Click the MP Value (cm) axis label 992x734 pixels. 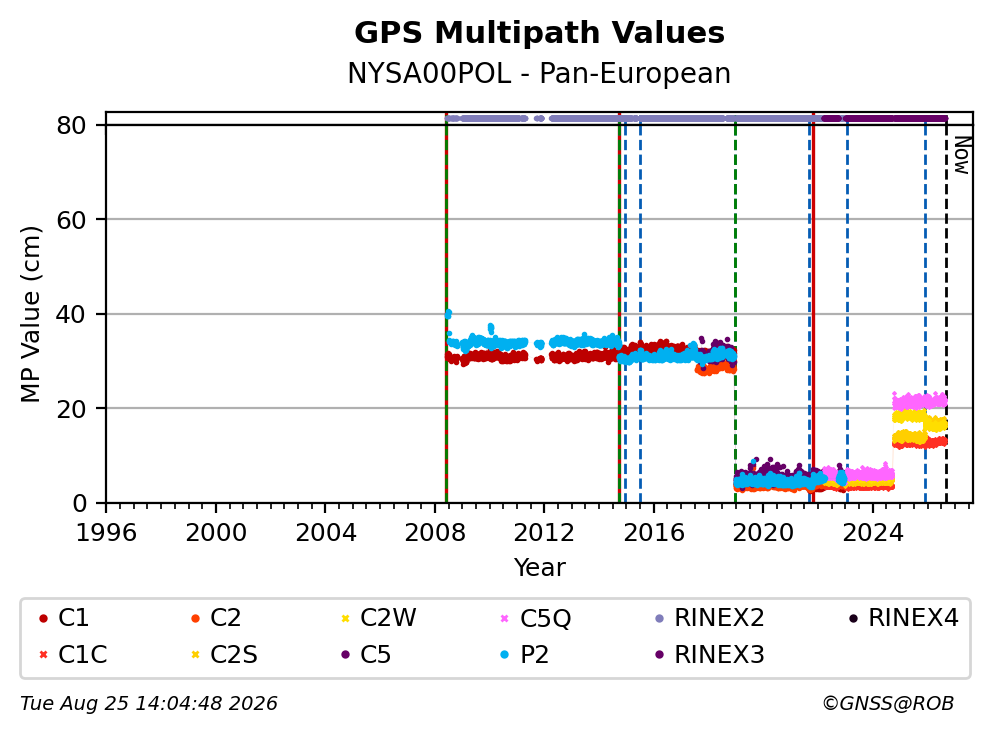pos(30,314)
